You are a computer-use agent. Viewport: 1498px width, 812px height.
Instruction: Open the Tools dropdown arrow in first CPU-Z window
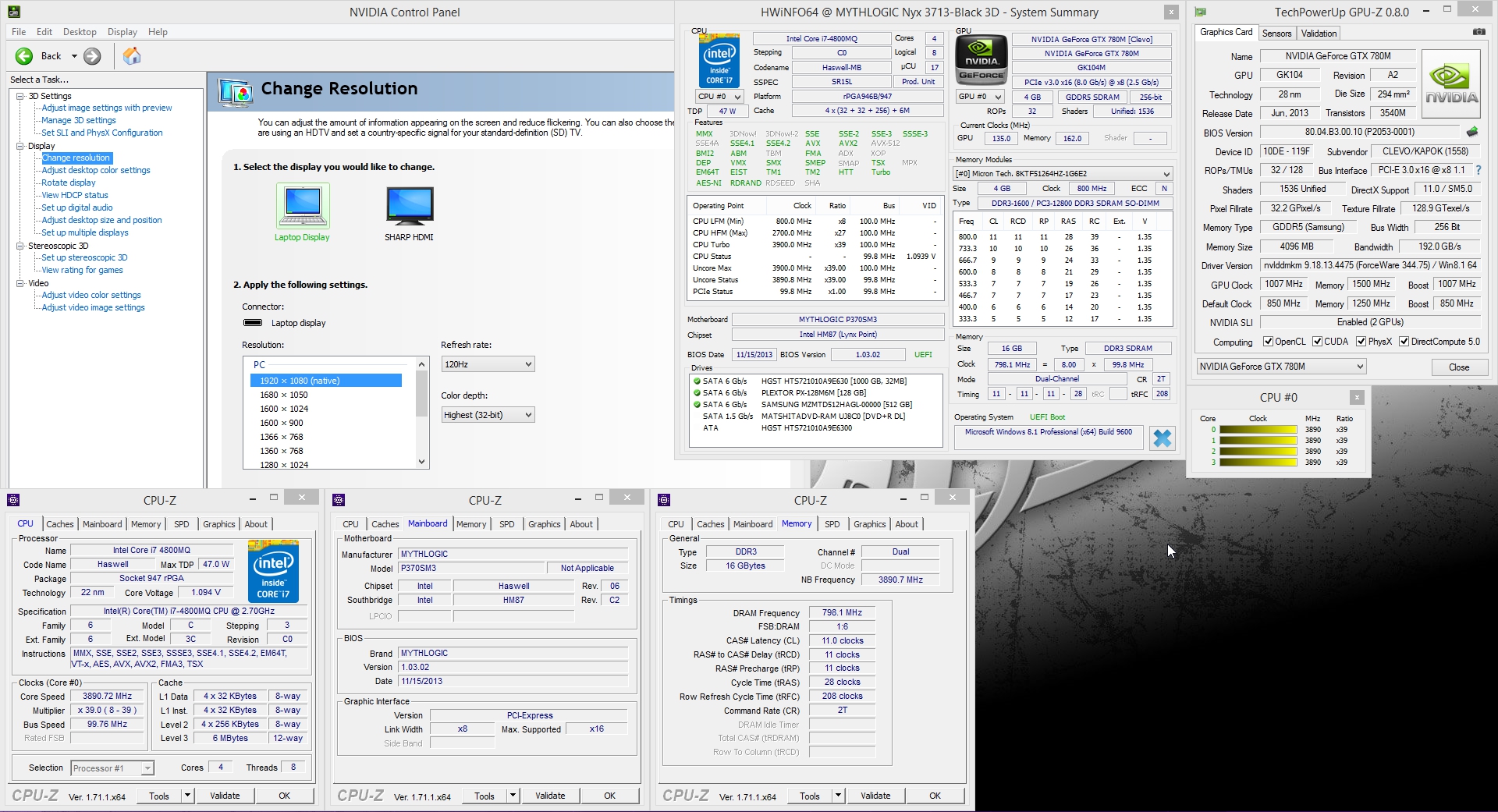[187, 796]
